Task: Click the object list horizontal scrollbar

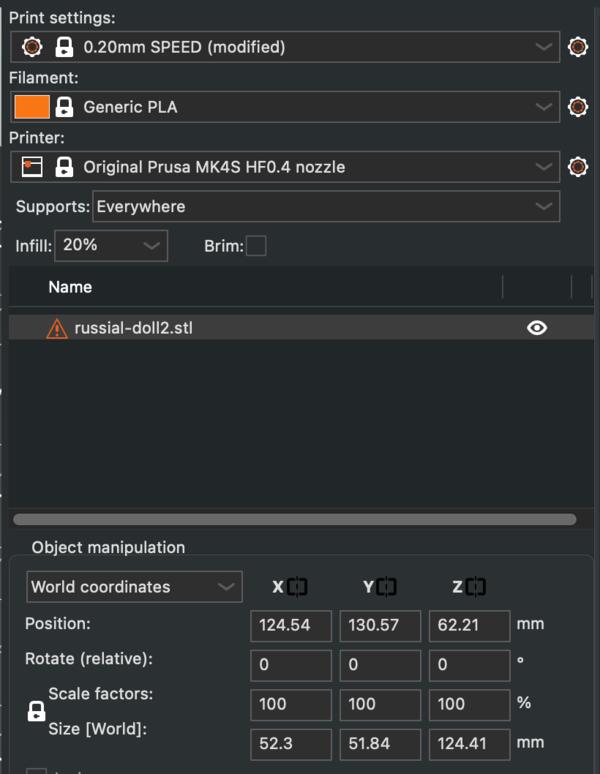Action: pos(295,519)
